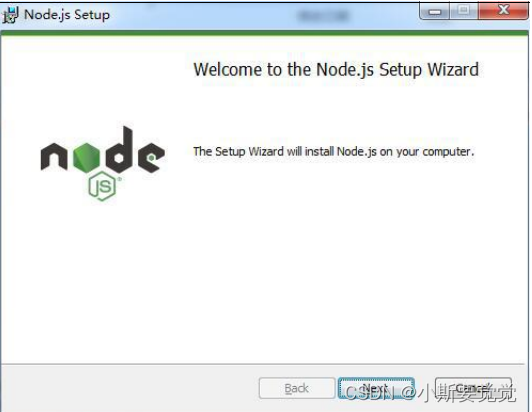Open the installer icon menu in title bar
The height and width of the screenshot is (412, 532).
10,15
